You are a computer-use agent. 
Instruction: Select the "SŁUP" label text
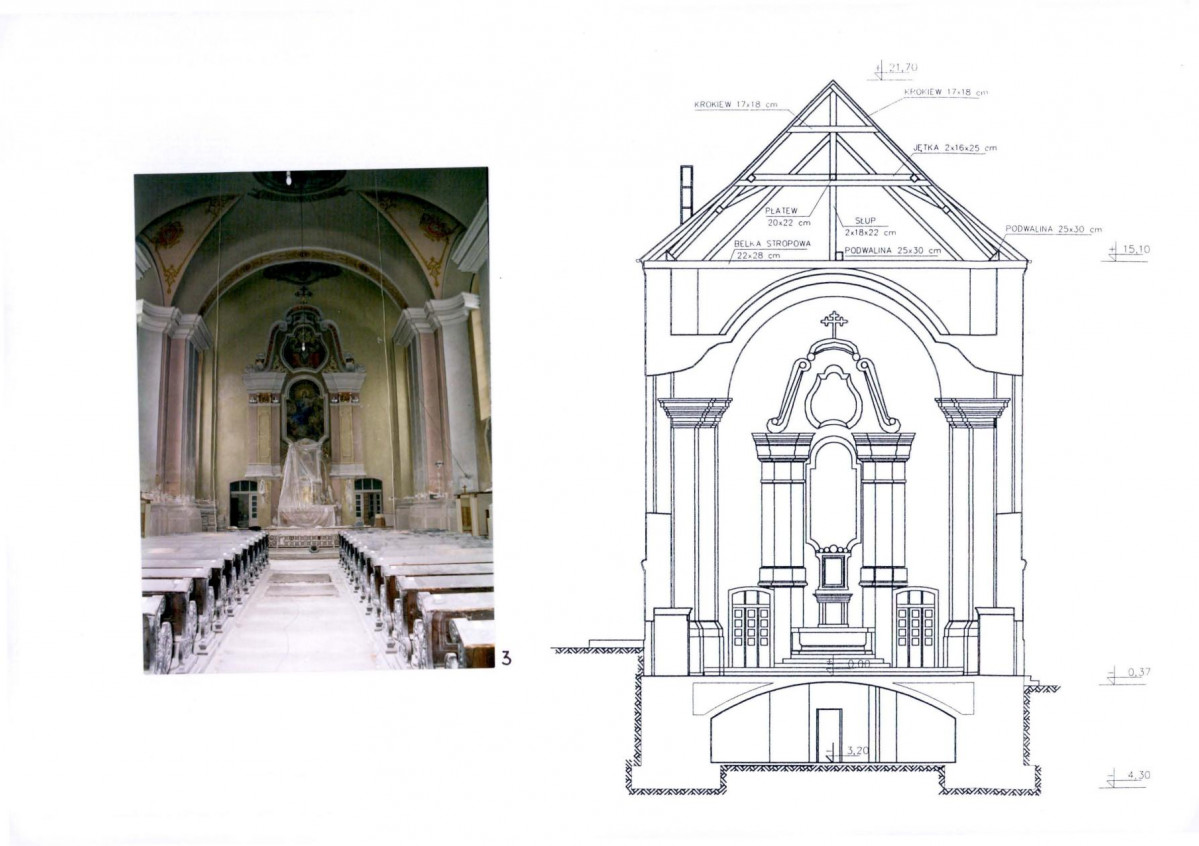coord(866,220)
